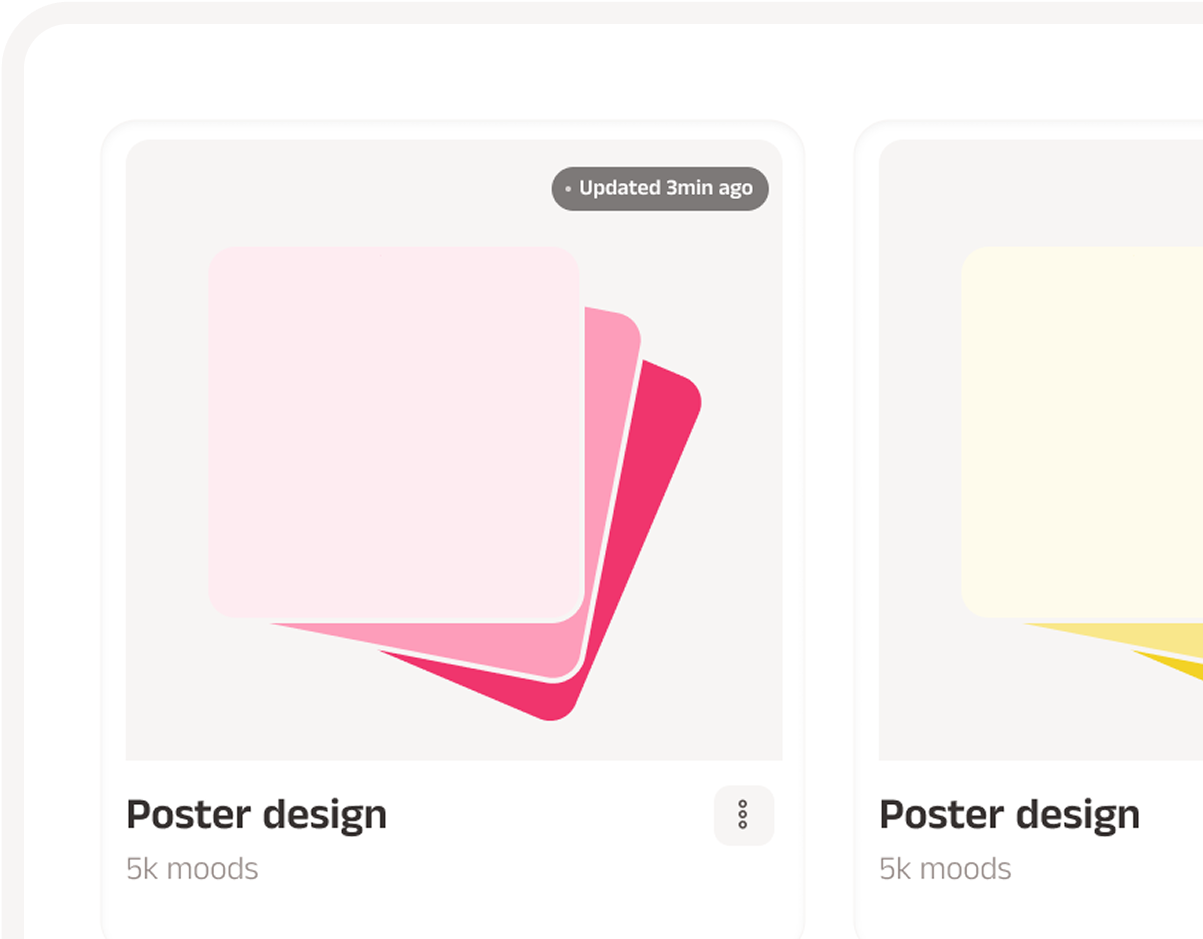Open the first card's Poster design title
Image resolution: width=1203 pixels, height=939 pixels.
(x=256, y=815)
